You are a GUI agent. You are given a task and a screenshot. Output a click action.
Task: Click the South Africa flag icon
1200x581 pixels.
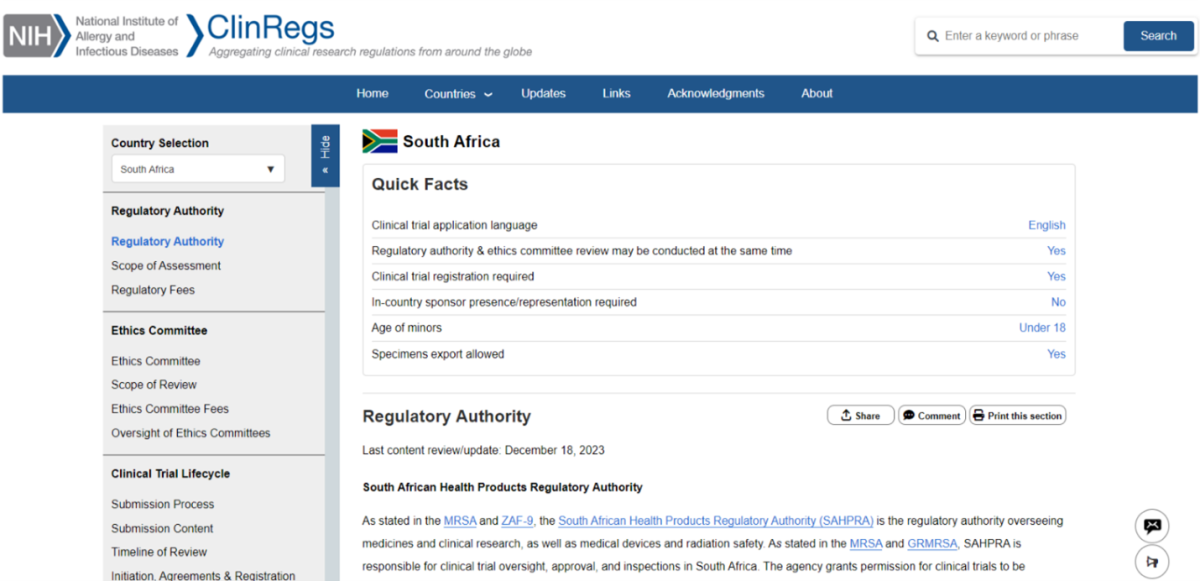(x=380, y=141)
